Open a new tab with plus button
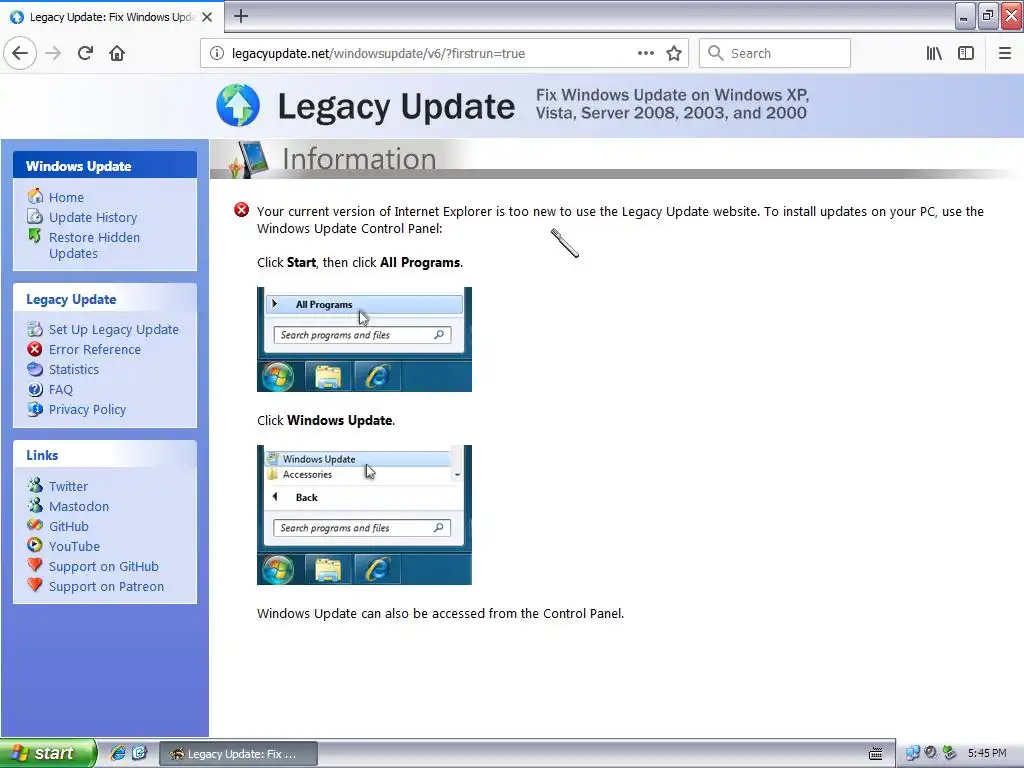The height and width of the screenshot is (768, 1024). tap(241, 16)
